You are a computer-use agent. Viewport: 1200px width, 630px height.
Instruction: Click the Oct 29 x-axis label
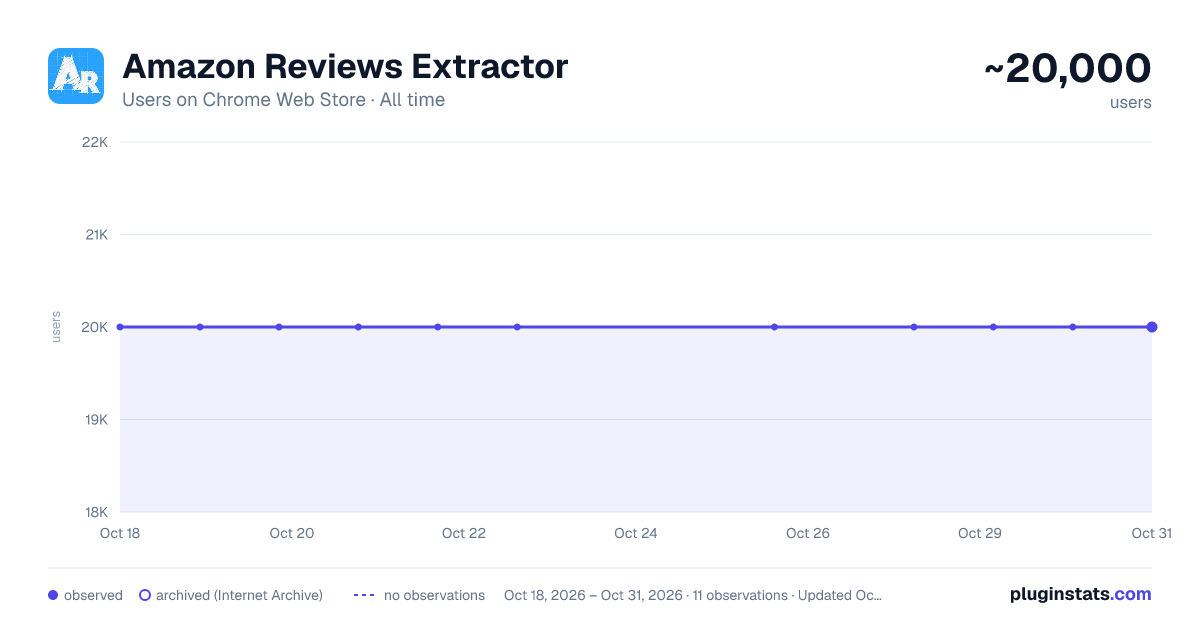pyautogui.click(x=980, y=533)
